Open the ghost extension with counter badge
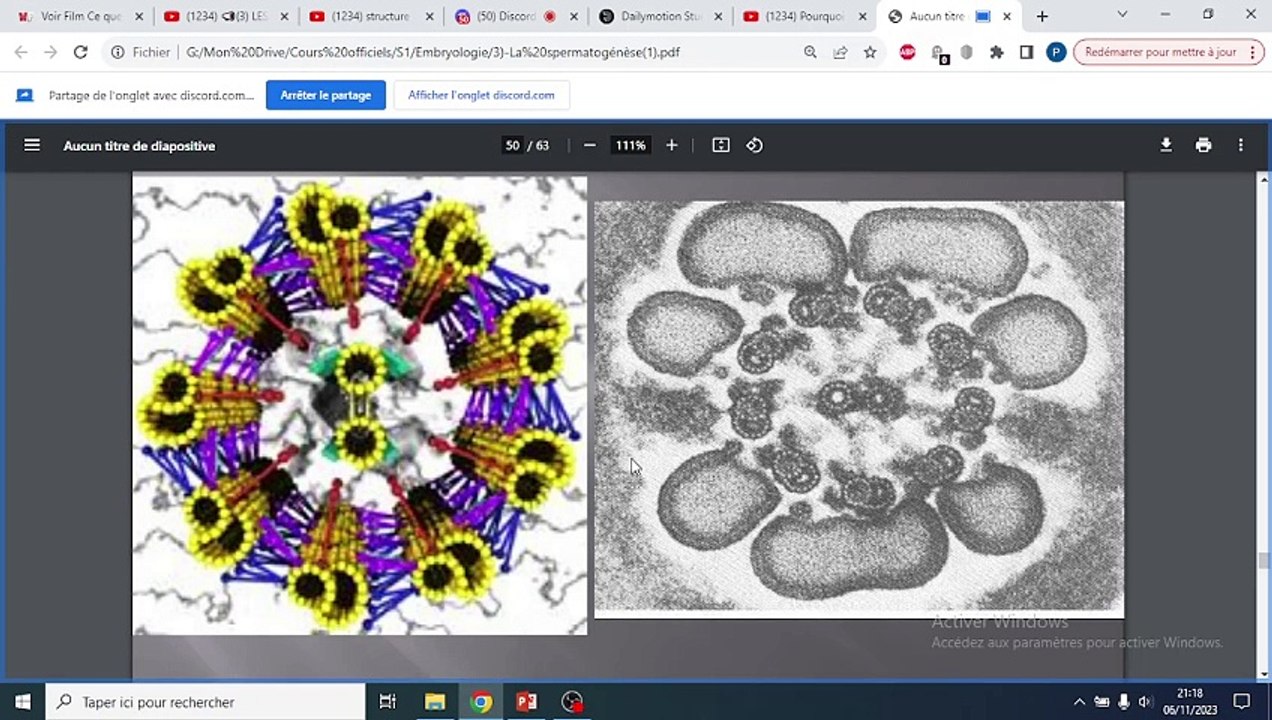This screenshot has height=720, width=1272. [938, 53]
